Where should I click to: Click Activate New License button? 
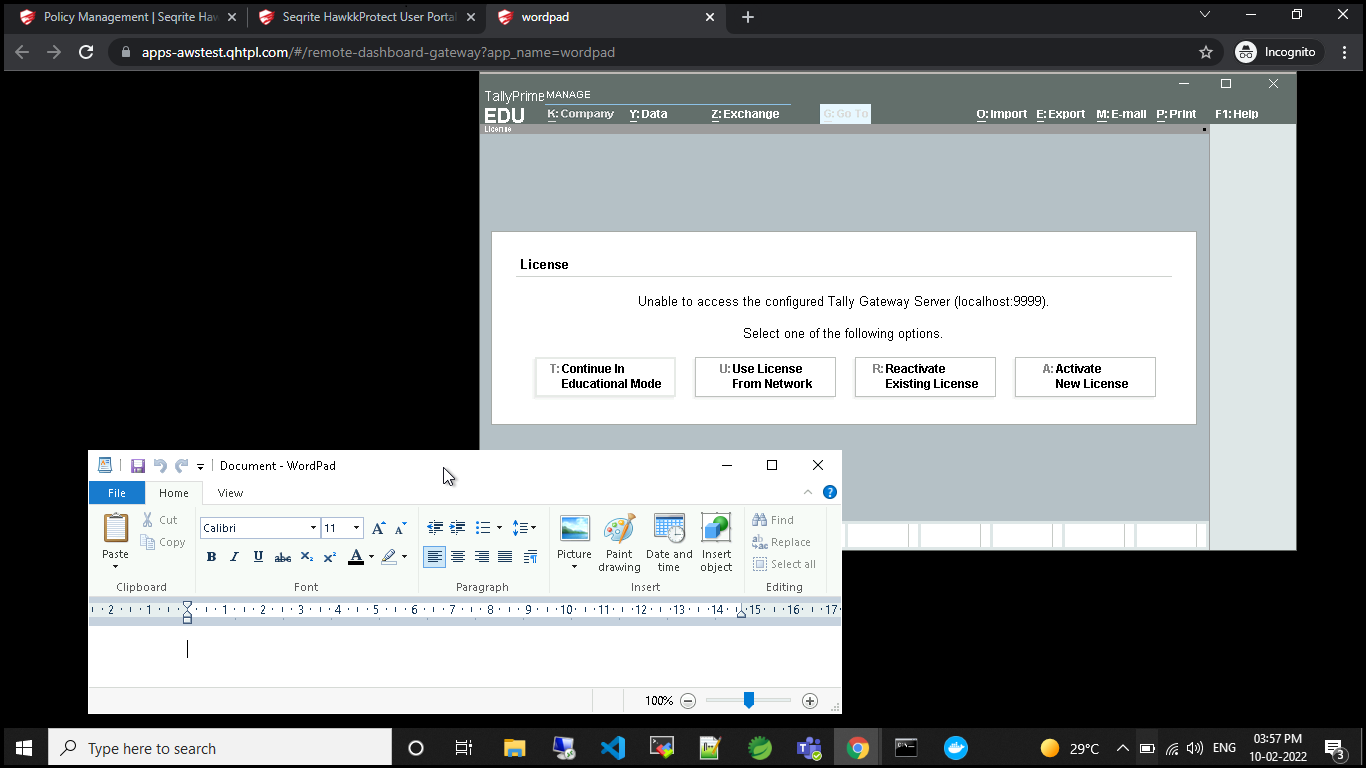[x=1085, y=377]
